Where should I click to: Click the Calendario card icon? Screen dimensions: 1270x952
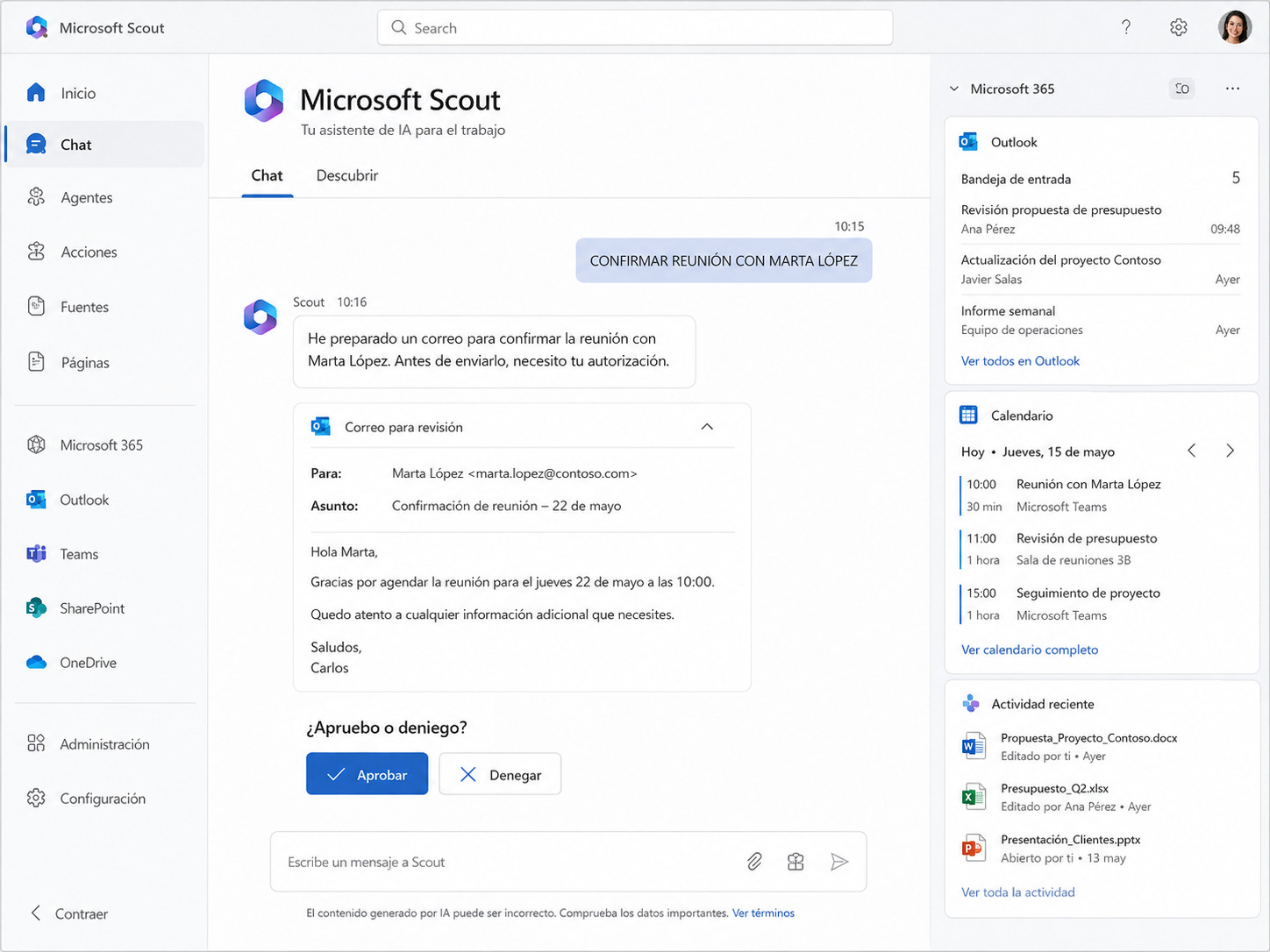tap(969, 416)
